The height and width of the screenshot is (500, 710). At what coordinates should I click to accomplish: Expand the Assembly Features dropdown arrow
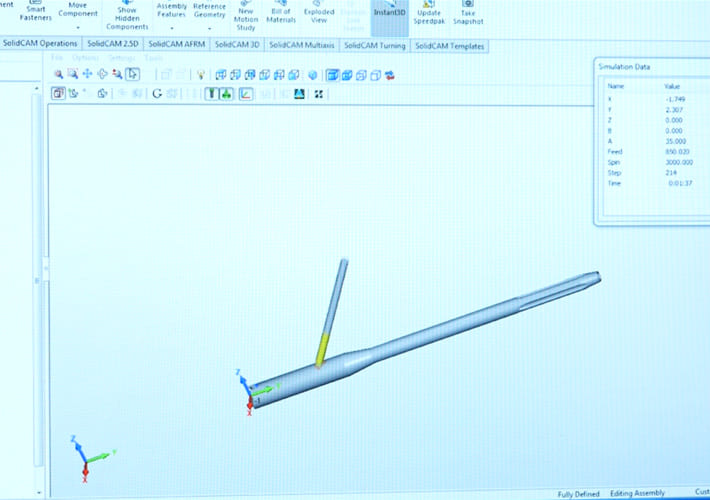tap(172, 28)
